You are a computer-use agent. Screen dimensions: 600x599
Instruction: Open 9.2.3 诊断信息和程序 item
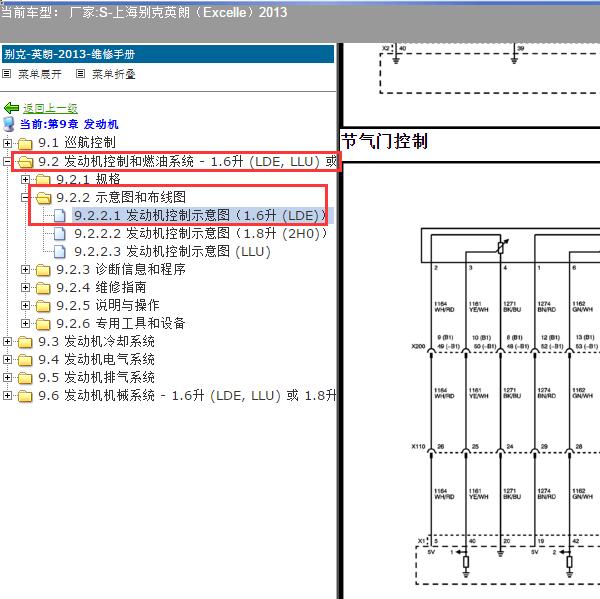tap(121, 269)
